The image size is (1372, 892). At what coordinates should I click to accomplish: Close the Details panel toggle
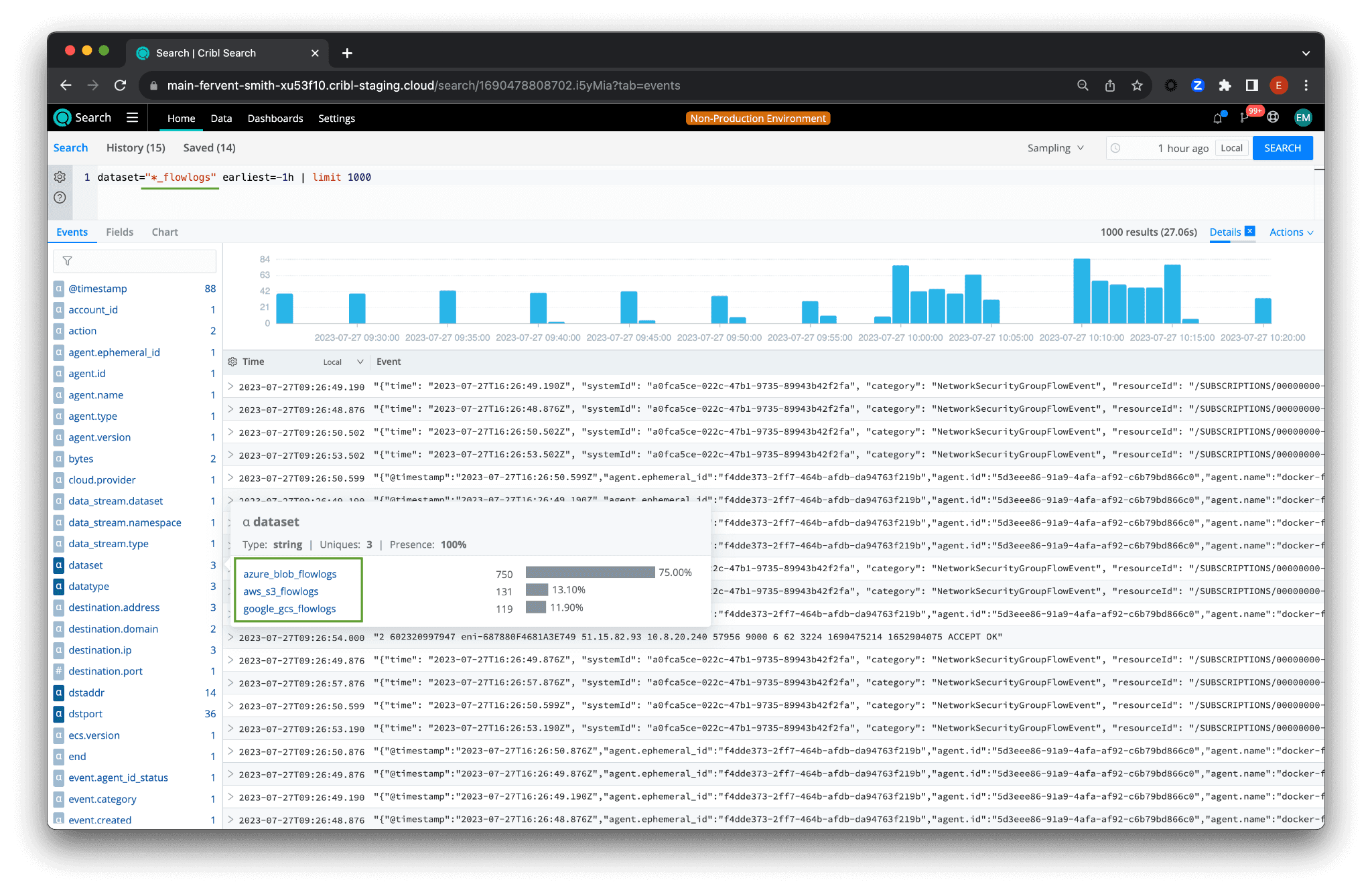(x=1250, y=232)
